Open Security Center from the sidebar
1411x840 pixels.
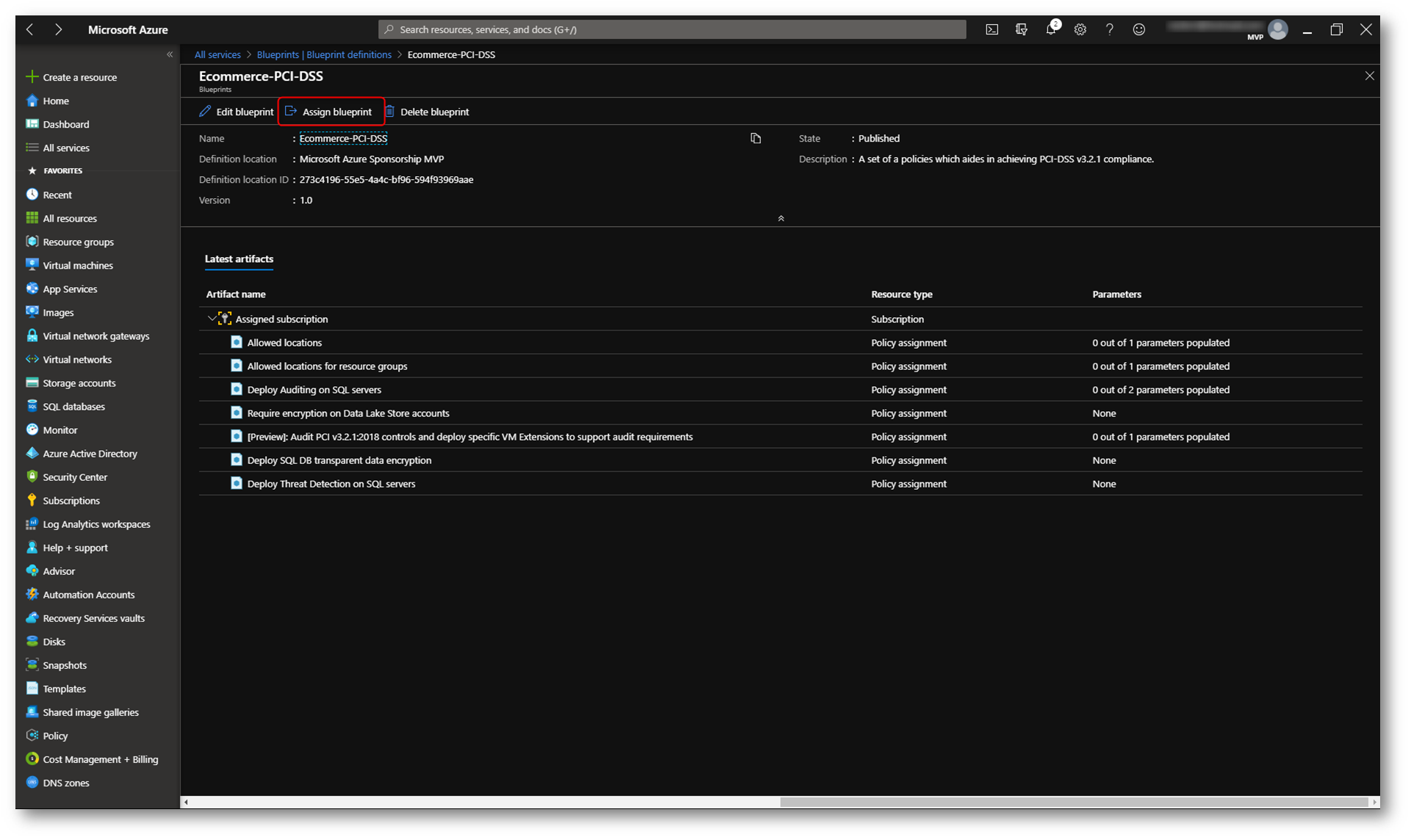click(x=74, y=477)
